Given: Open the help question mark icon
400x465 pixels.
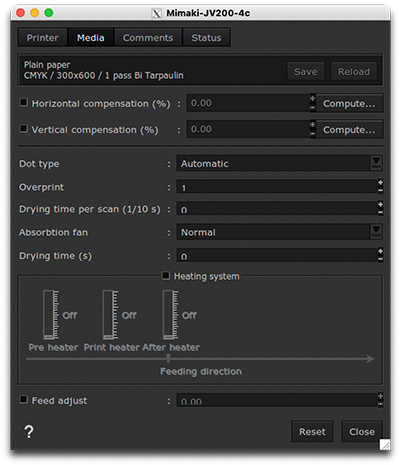Looking at the screenshot, I should pyautogui.click(x=29, y=432).
